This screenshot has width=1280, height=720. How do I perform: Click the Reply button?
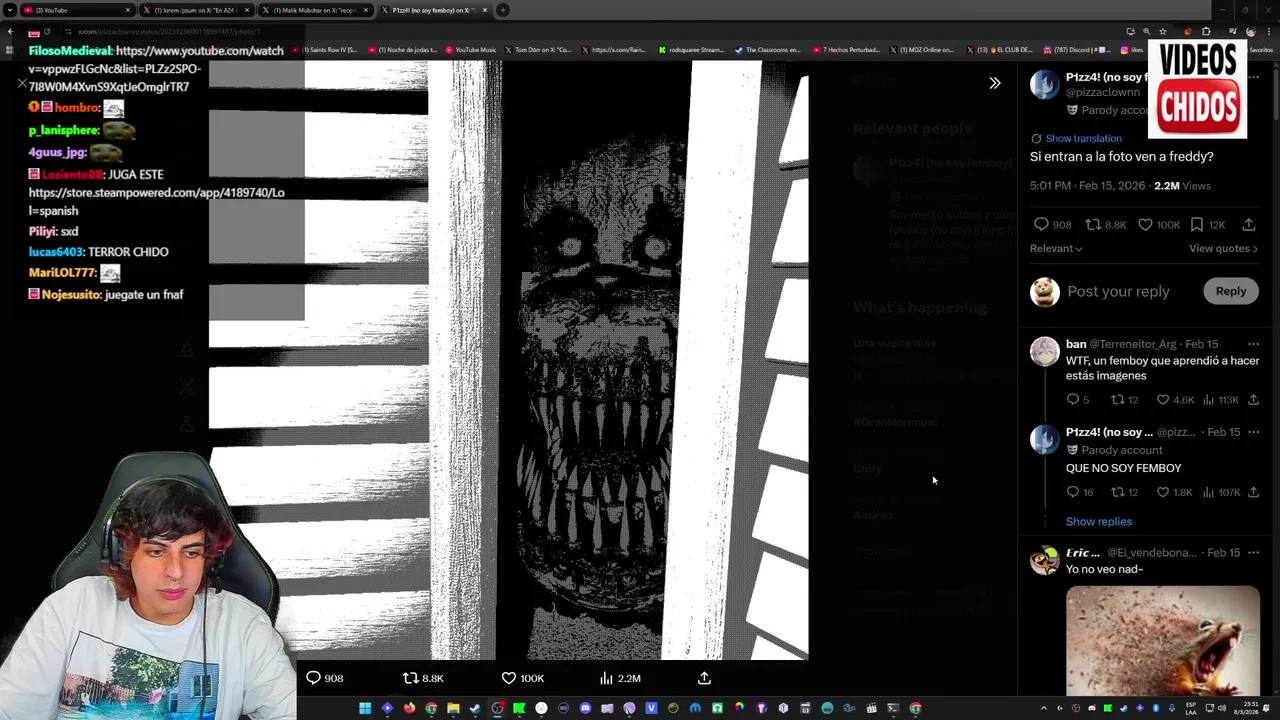coord(1231,291)
